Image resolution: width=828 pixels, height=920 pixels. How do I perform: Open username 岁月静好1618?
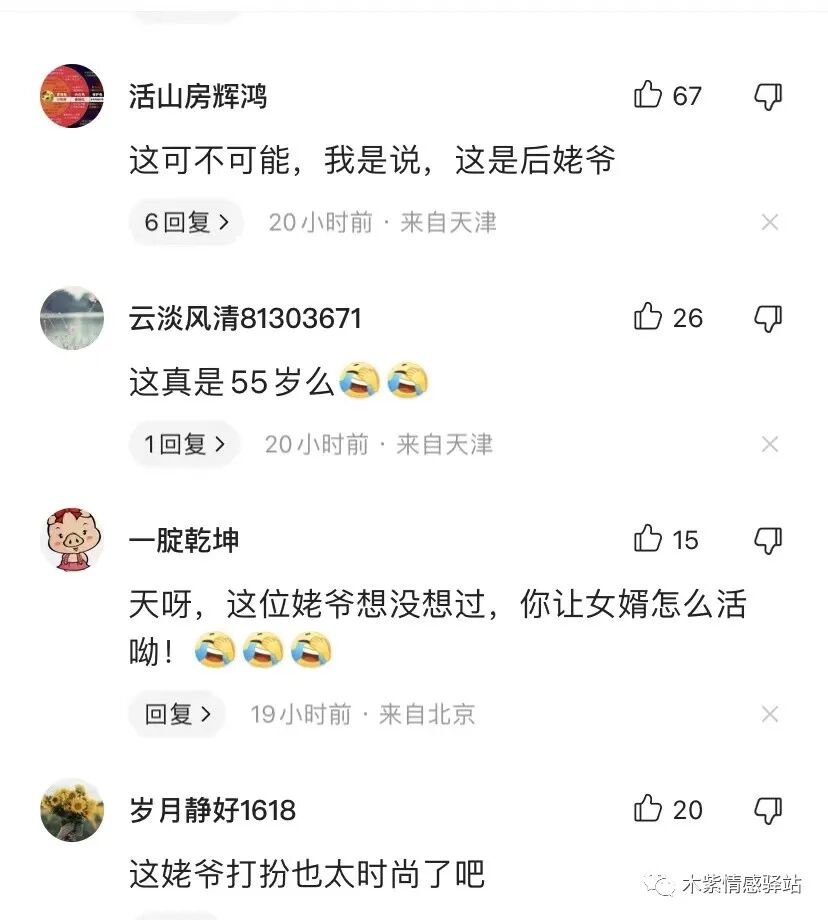[x=212, y=810]
